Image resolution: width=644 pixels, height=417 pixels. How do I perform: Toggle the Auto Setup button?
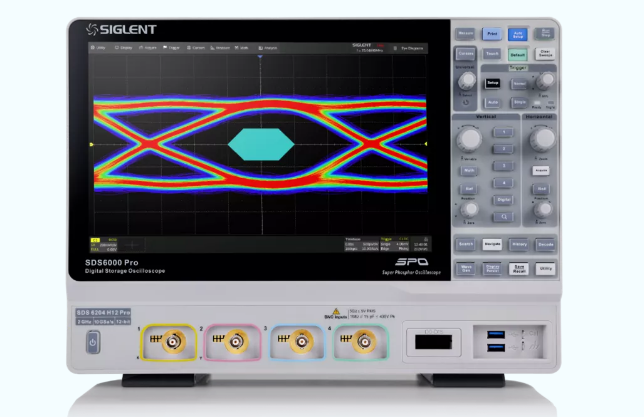click(519, 34)
